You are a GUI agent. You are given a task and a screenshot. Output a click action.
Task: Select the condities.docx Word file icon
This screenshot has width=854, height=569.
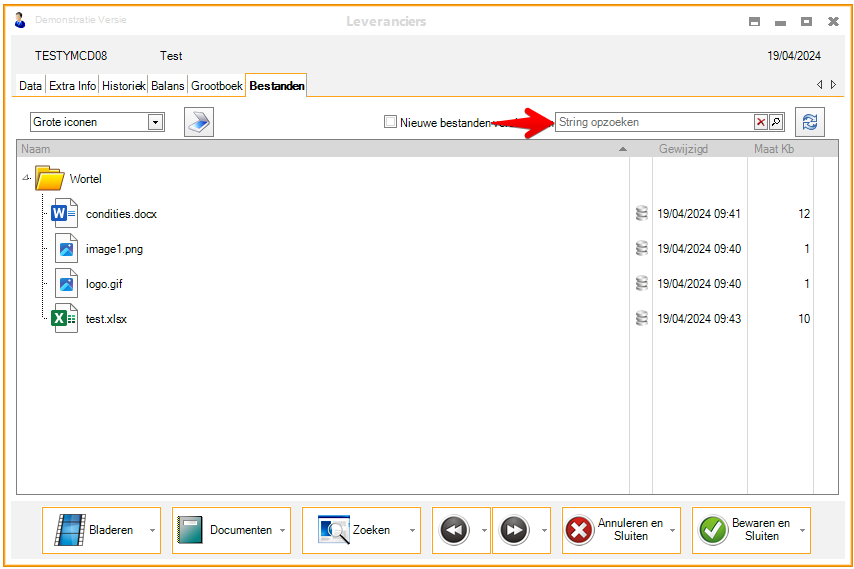[x=64, y=214]
